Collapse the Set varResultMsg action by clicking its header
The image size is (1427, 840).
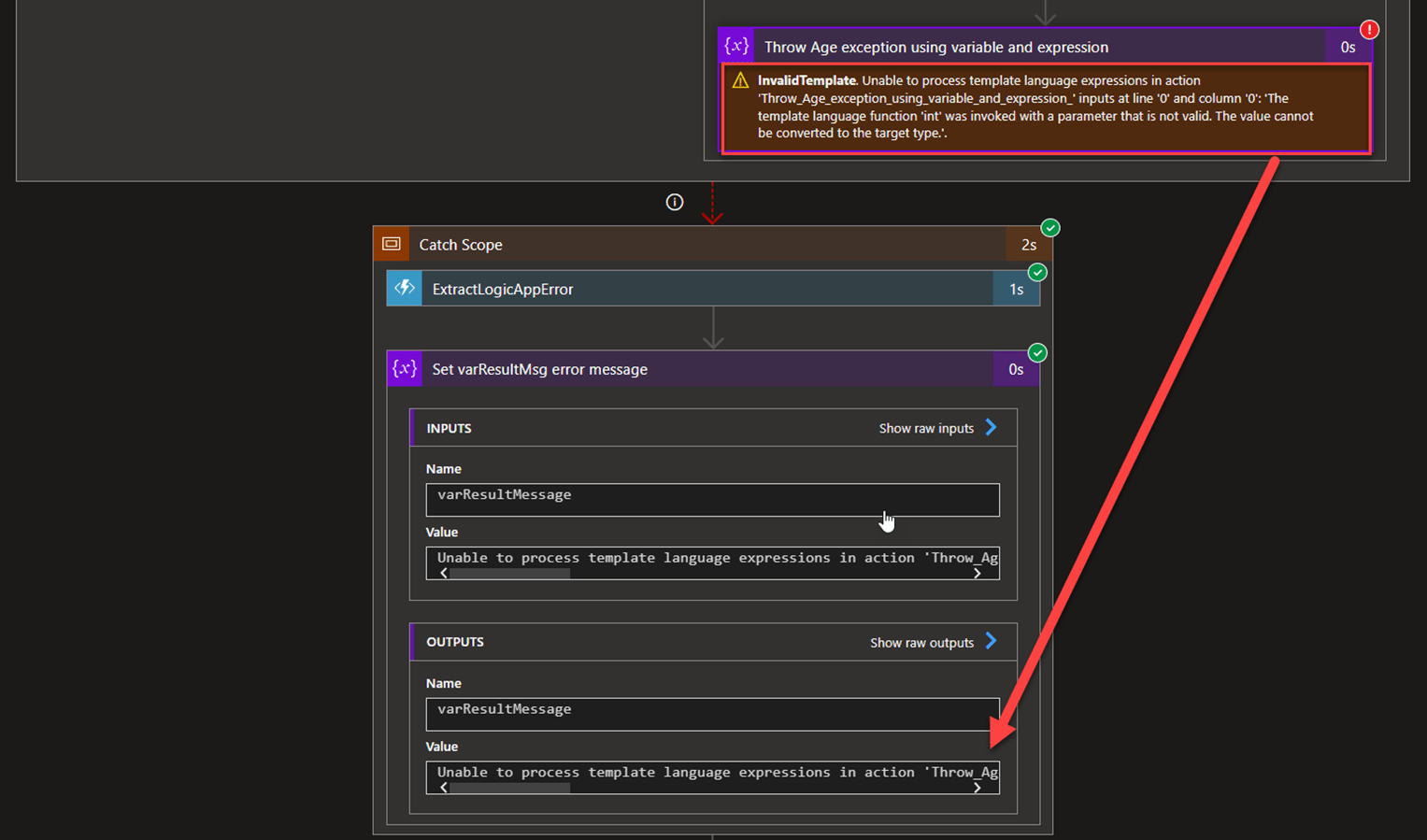point(654,368)
